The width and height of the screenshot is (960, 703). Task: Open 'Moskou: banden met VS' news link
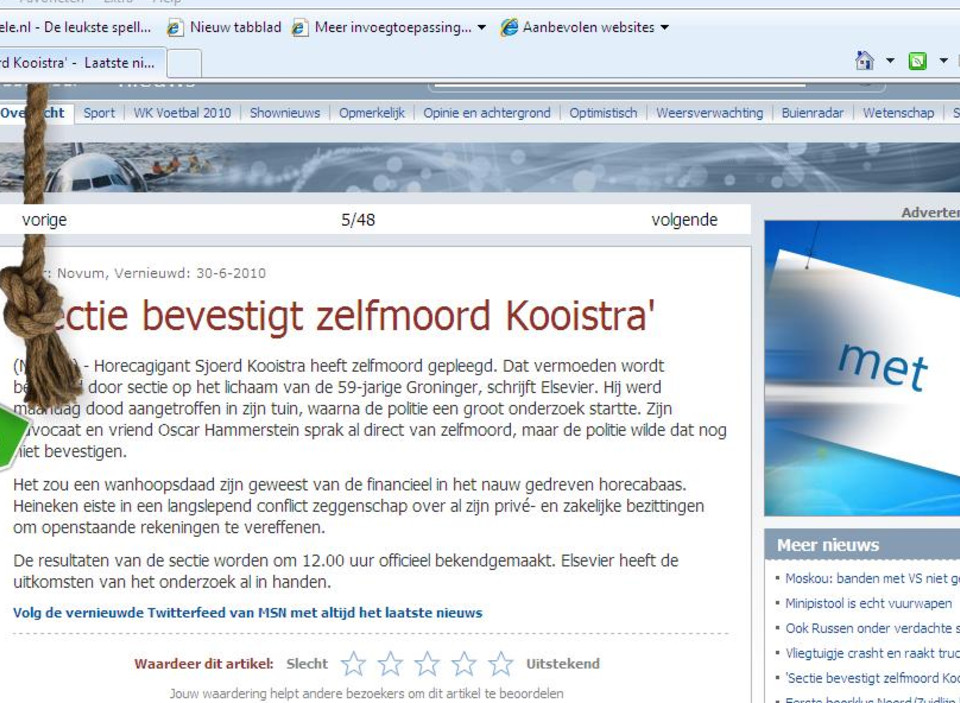tap(872, 578)
